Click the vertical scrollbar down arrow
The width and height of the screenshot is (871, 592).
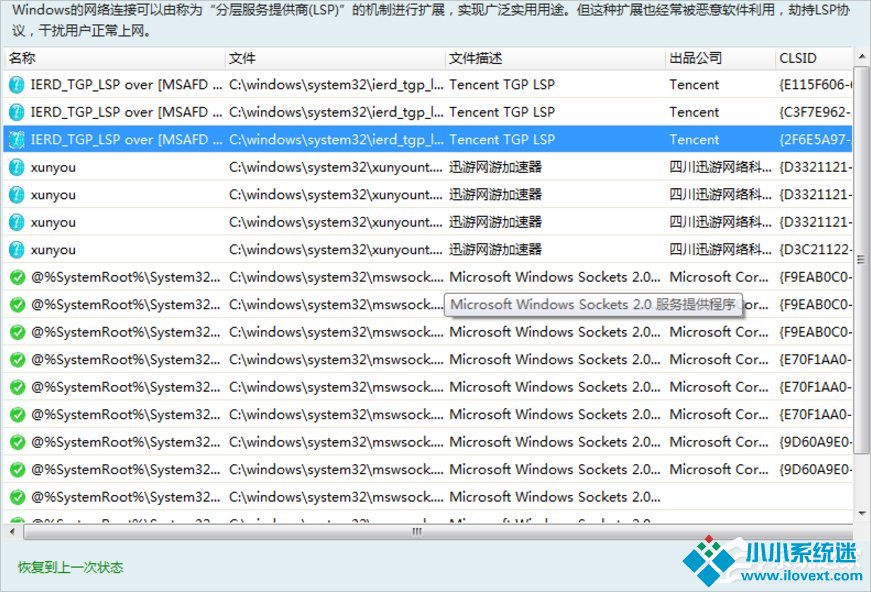[861, 514]
